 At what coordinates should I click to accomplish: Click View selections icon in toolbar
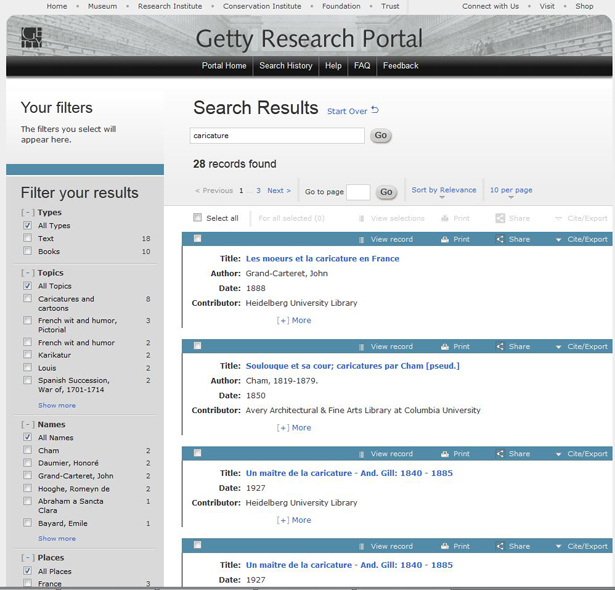coord(362,219)
